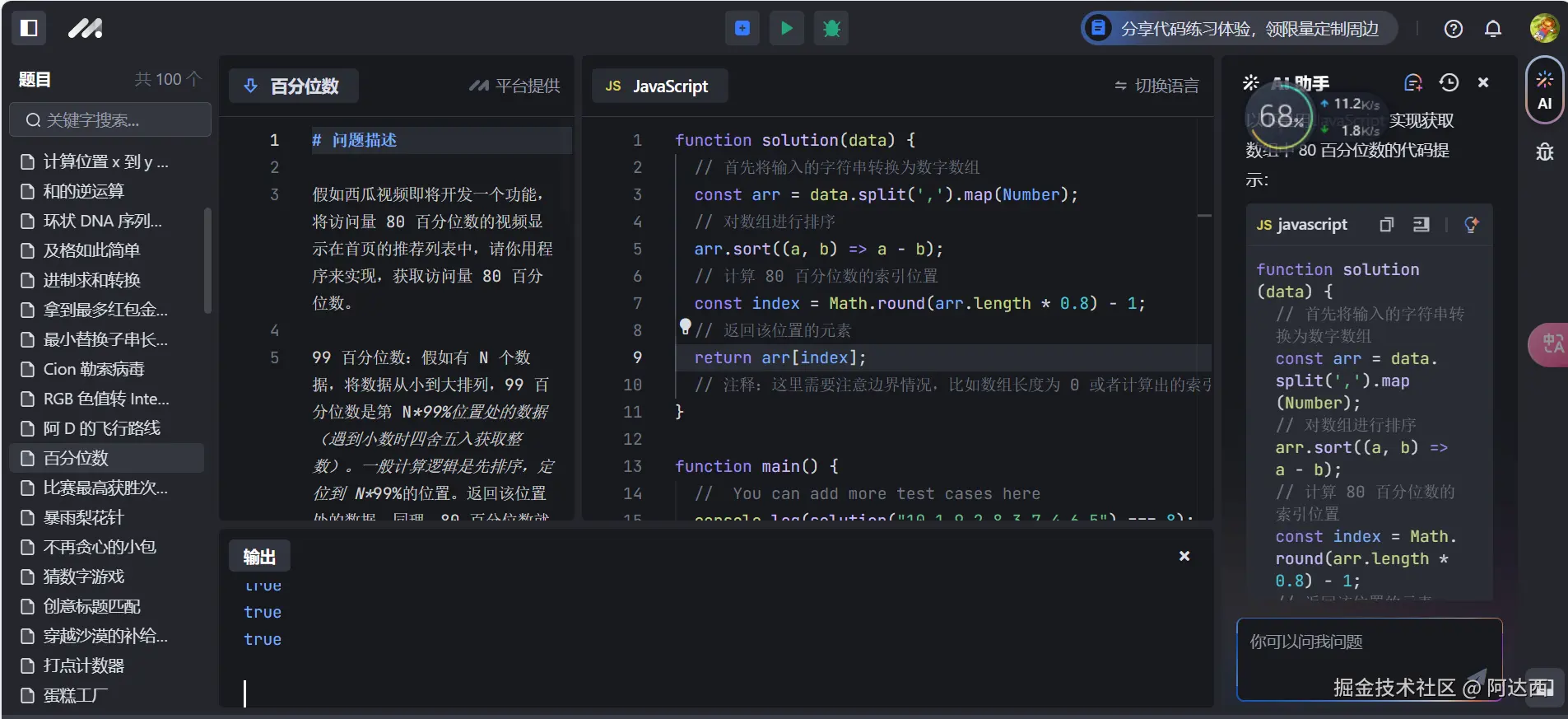Copy the AI javascript code snippet
This screenshot has width=1568, height=719.
(x=1387, y=225)
